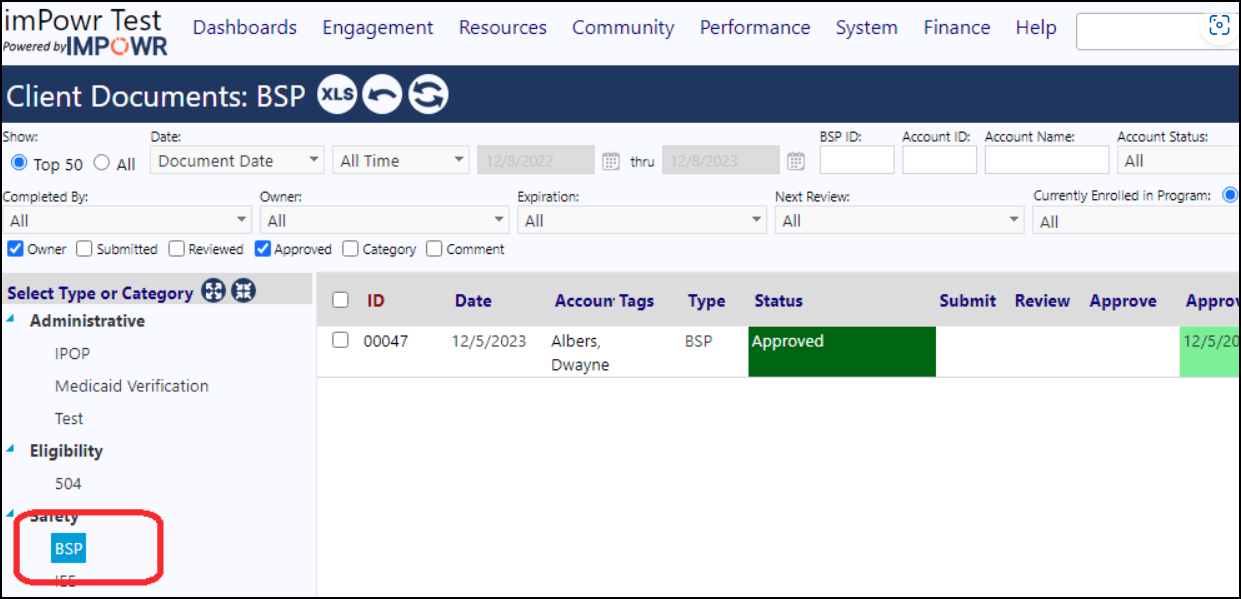Screen dimensions: 1241x599
Task: Check the row checkbox for document 00047
Action: [x=340, y=340]
